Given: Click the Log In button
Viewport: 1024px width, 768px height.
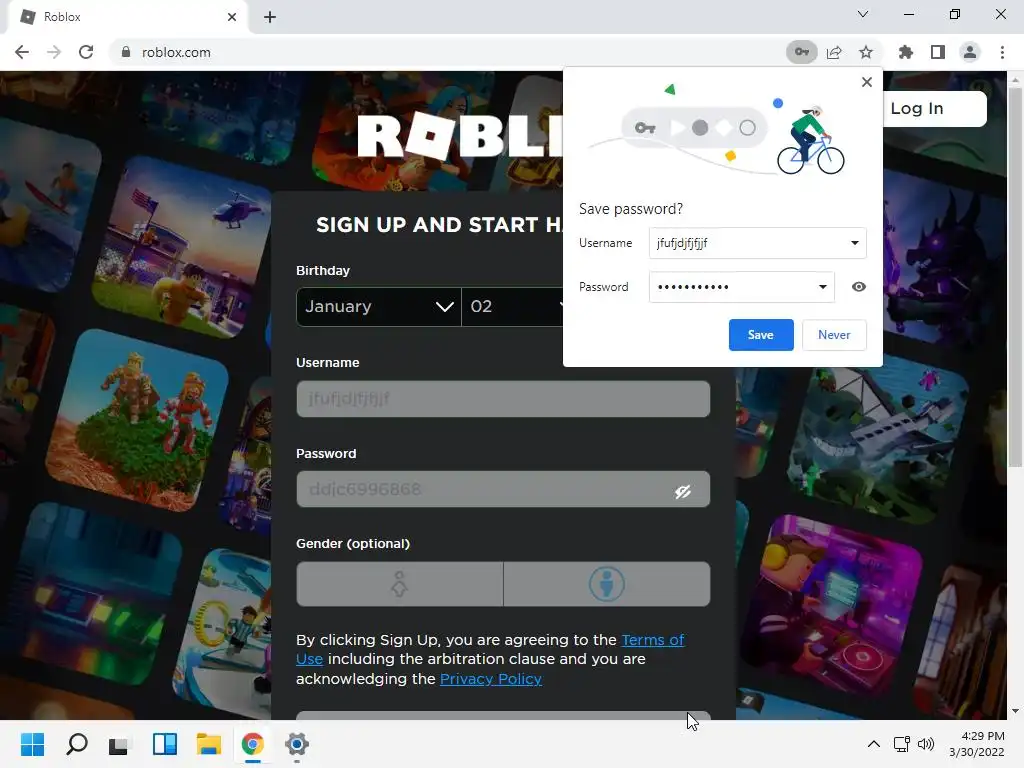Looking at the screenshot, I should point(934,108).
